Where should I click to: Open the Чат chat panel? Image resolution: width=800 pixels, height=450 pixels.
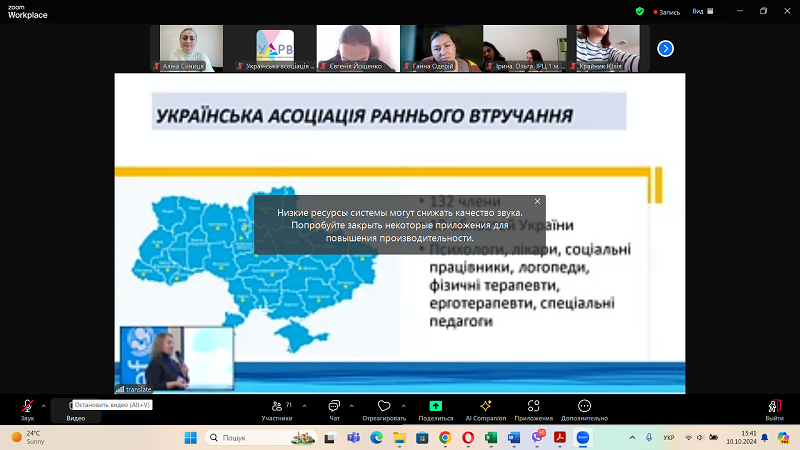tap(334, 410)
